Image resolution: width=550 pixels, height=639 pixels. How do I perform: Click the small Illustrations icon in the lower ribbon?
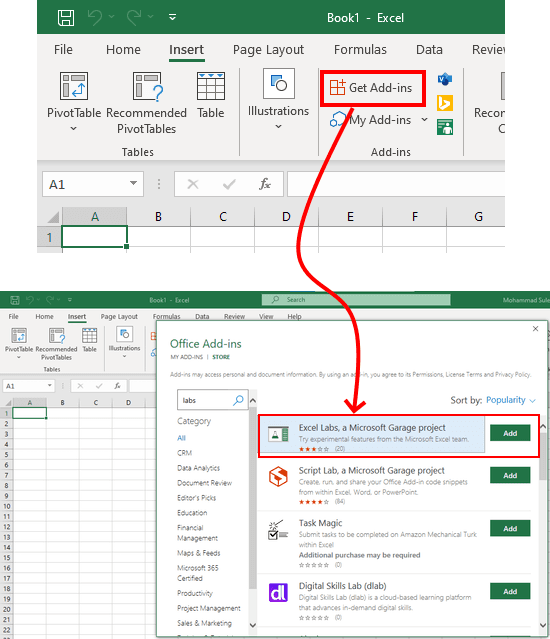point(124,335)
